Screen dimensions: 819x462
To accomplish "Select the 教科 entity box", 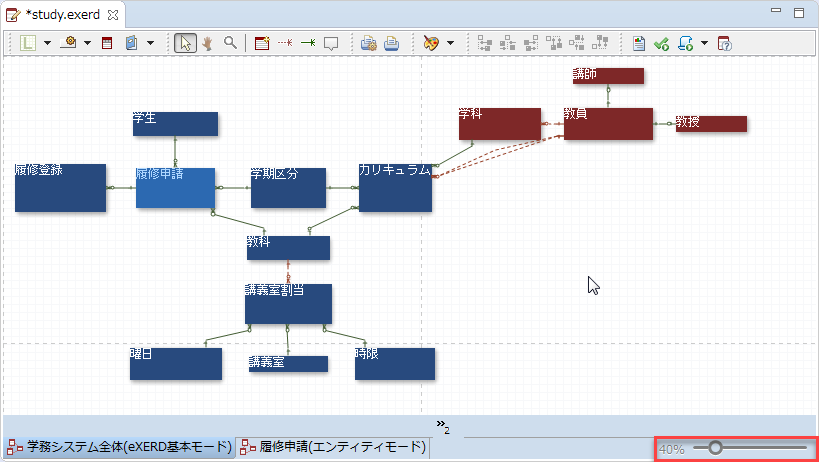I will coord(288,247).
